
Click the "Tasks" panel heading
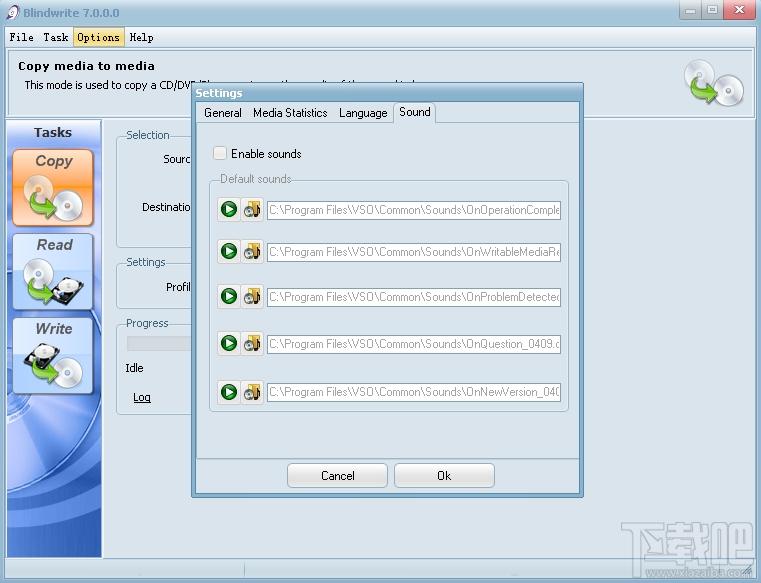click(53, 132)
